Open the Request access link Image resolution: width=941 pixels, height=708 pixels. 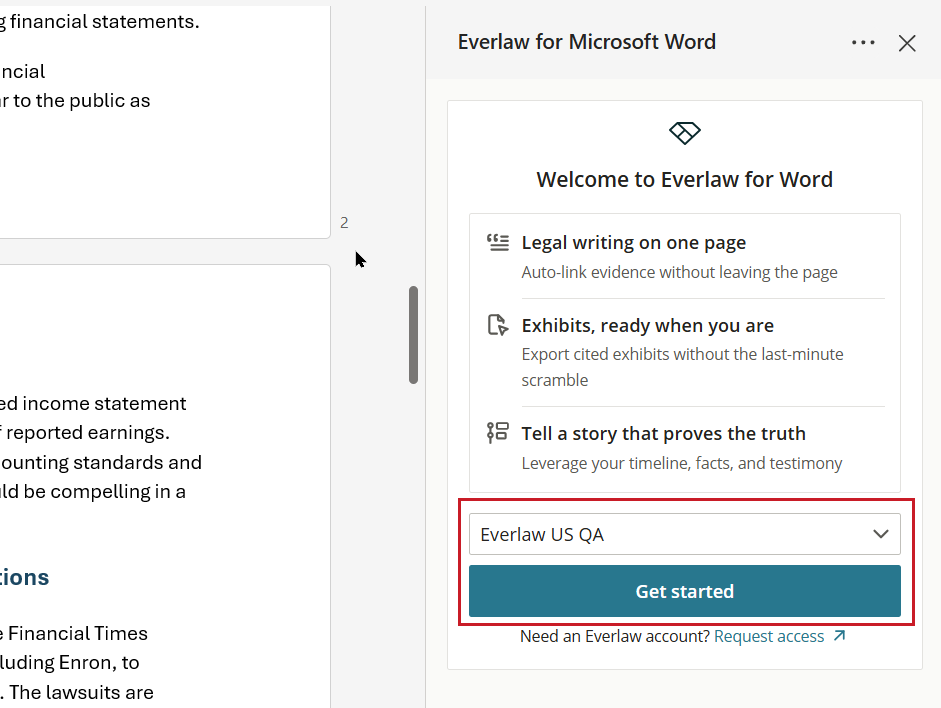(769, 636)
